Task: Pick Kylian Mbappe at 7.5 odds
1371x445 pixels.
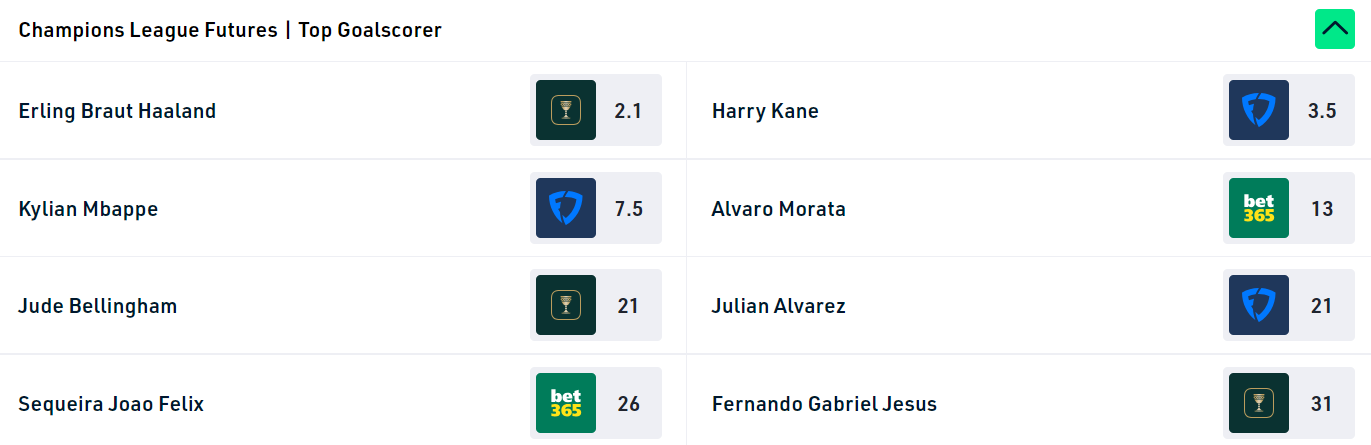Action: click(628, 208)
